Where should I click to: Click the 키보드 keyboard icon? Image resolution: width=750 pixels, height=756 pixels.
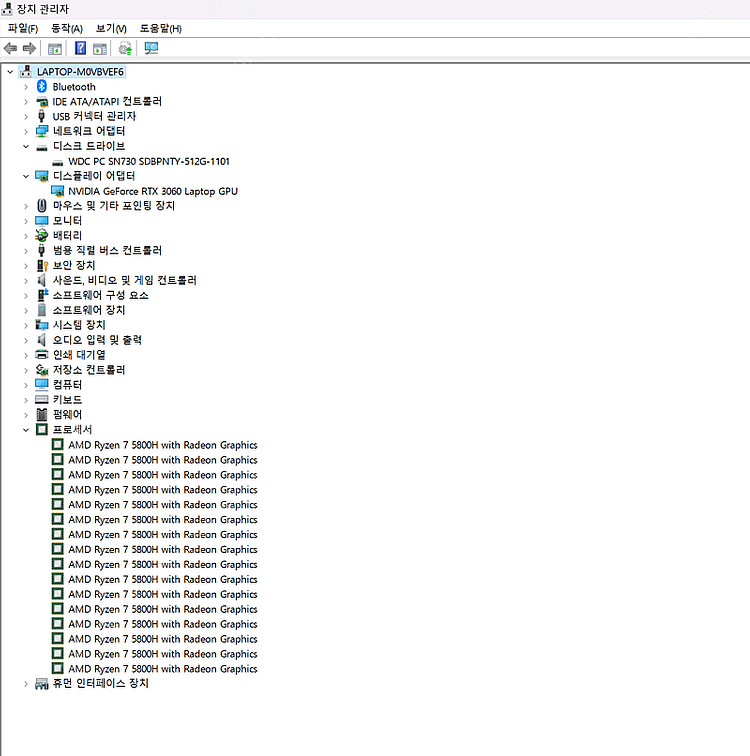(x=42, y=400)
